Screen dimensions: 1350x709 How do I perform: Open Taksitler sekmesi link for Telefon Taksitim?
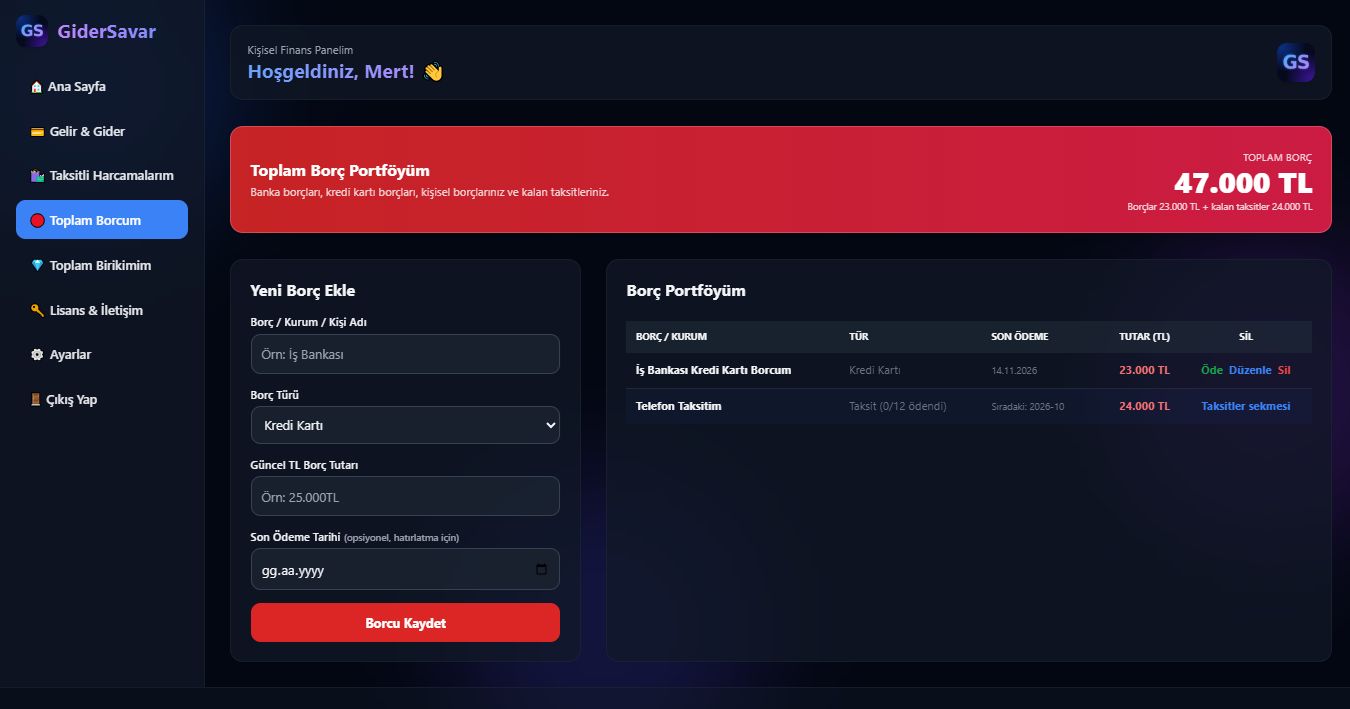pos(1246,406)
